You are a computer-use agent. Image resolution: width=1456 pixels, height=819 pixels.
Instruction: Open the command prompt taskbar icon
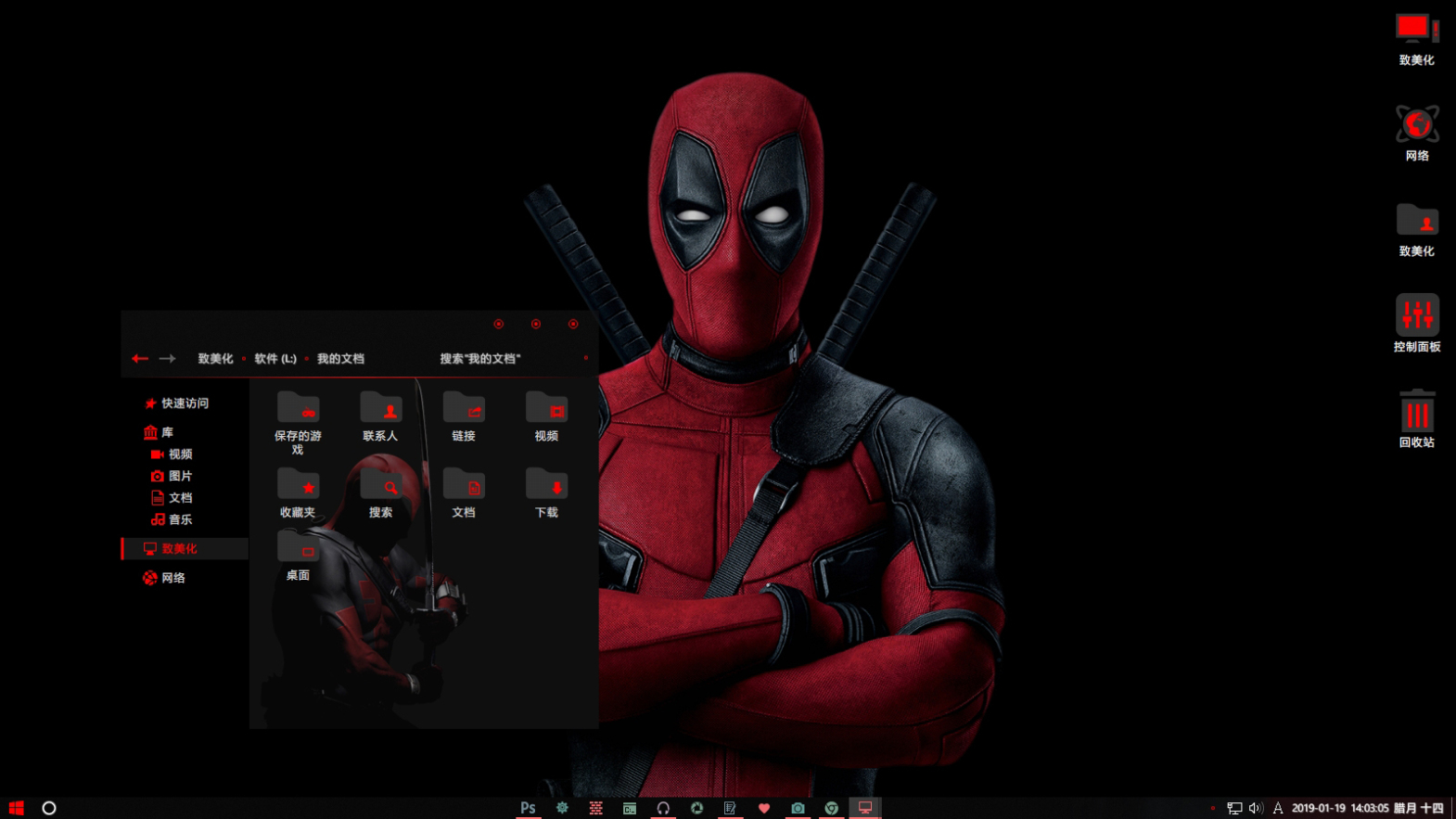[x=630, y=808]
